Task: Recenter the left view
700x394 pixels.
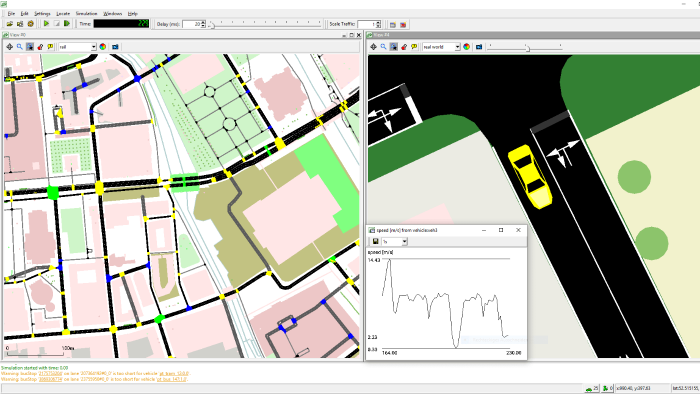Action: click(9, 46)
